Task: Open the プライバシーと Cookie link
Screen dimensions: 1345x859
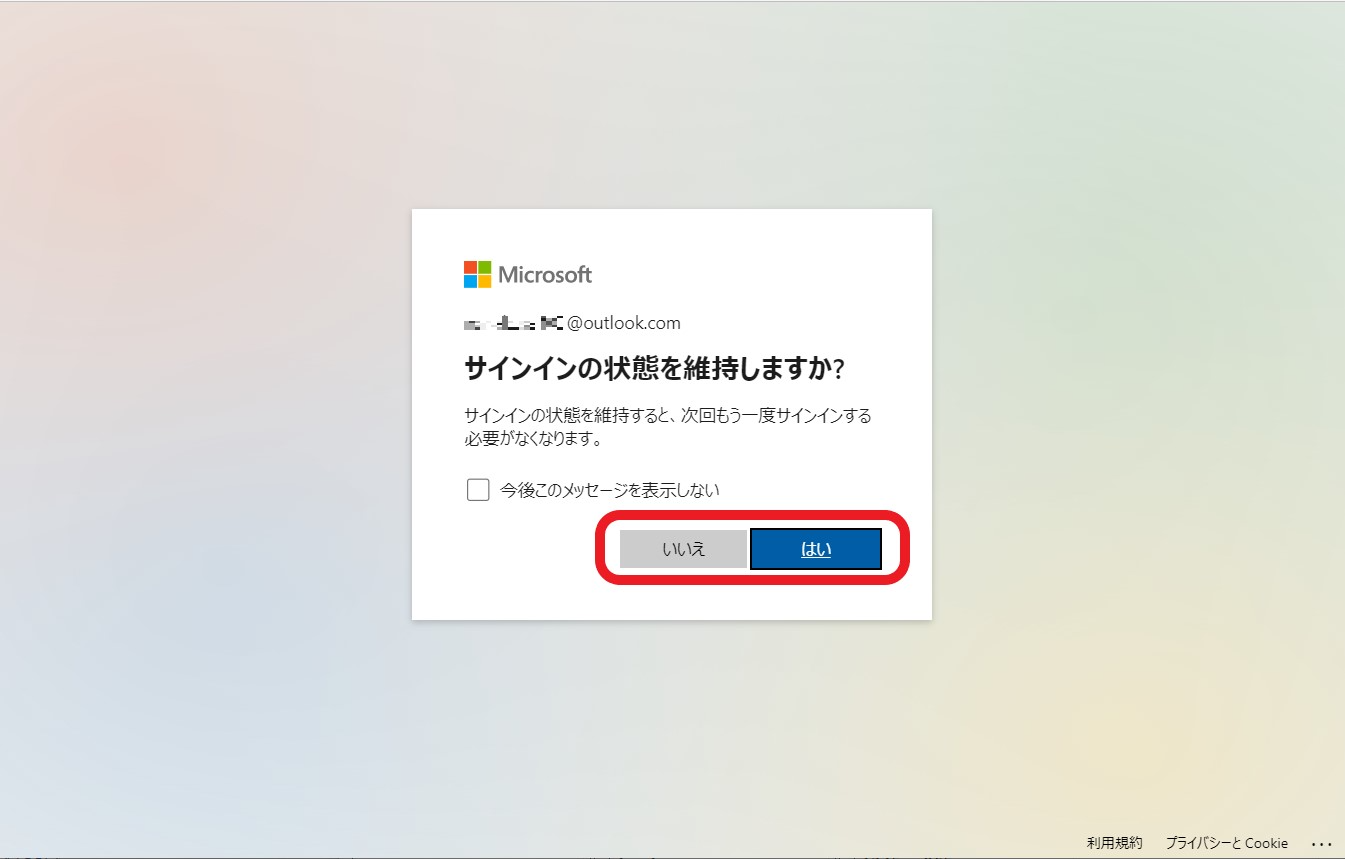Action: [1226, 843]
